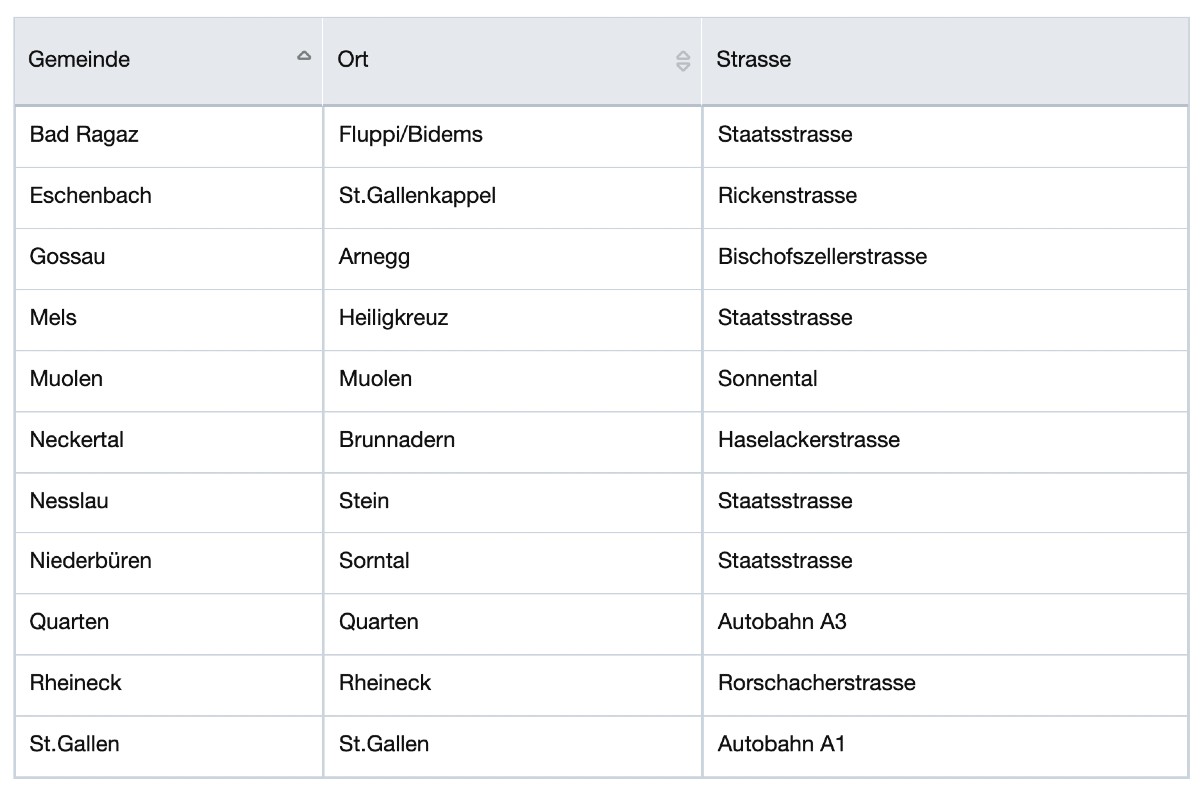Select the Bad Ragaz cell
This screenshot has height=800, width=1200.
(x=84, y=135)
